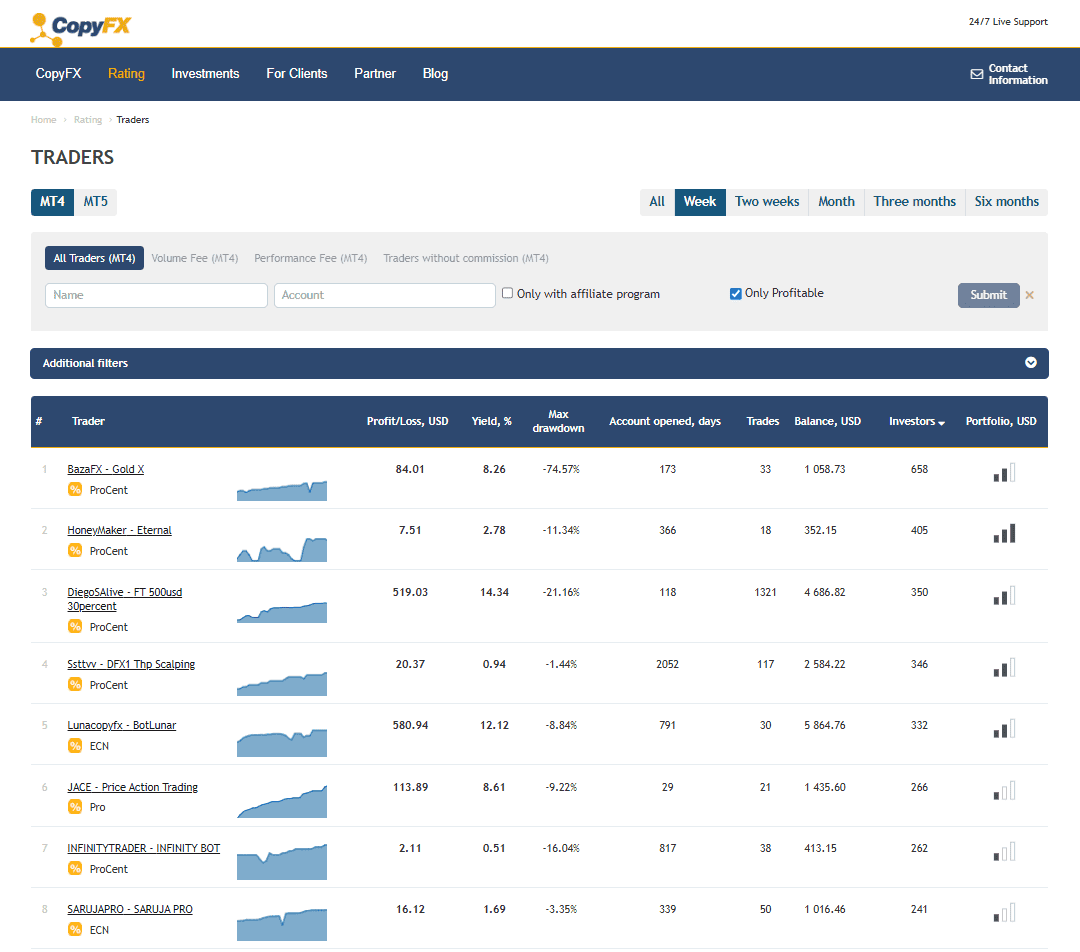Open the For Clients menu item
Image resolution: width=1080 pixels, height=952 pixels.
297,74
